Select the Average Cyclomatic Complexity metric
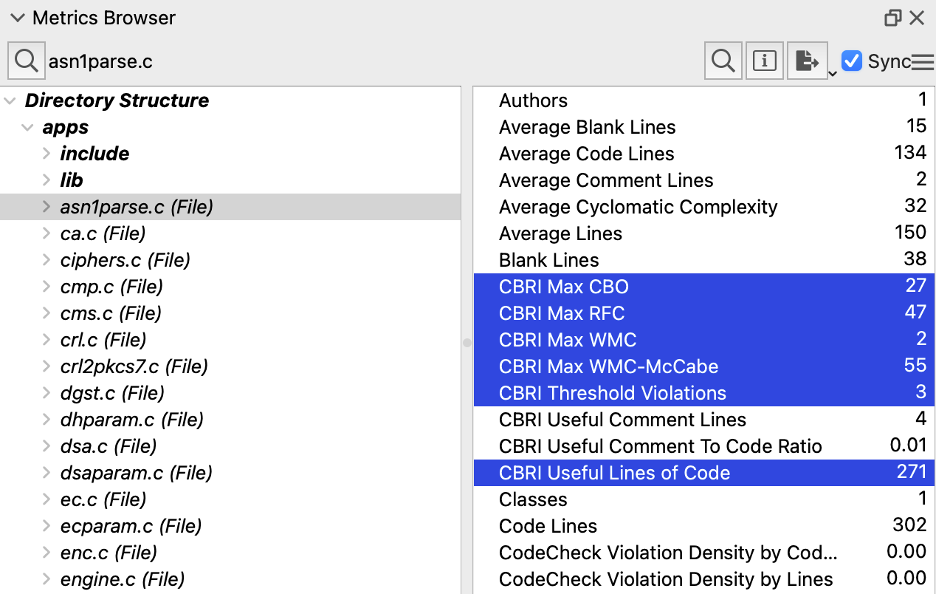This screenshot has height=594, width=936. (704, 207)
